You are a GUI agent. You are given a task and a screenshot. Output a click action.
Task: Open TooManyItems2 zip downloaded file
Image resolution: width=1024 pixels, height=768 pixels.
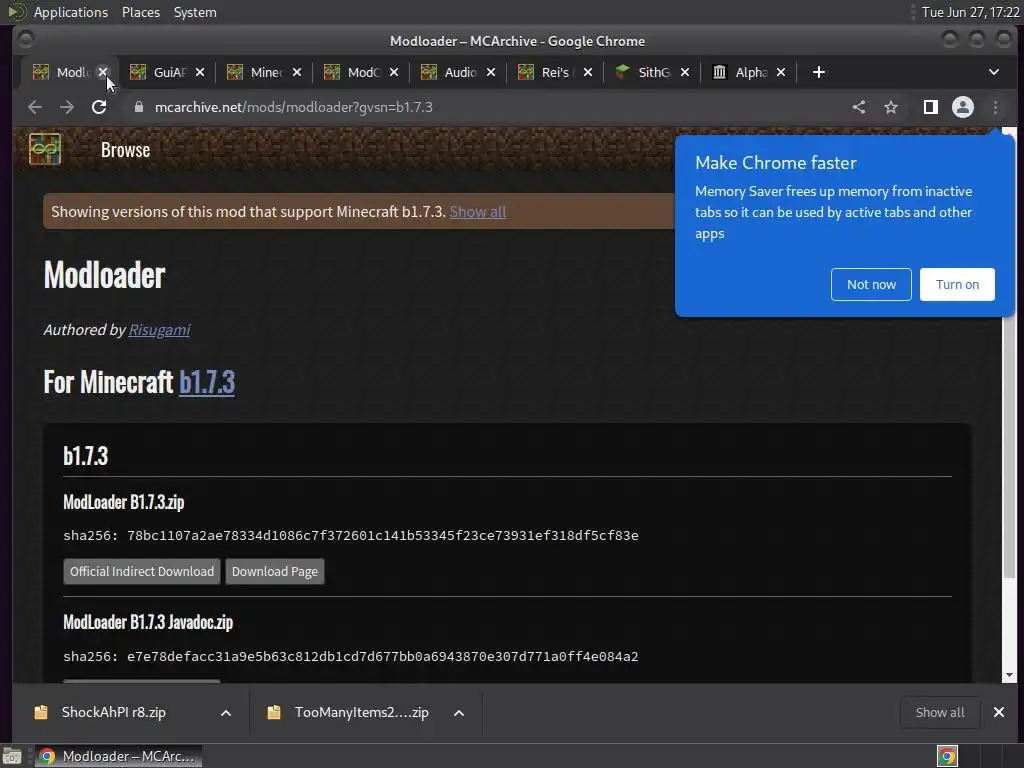click(361, 712)
